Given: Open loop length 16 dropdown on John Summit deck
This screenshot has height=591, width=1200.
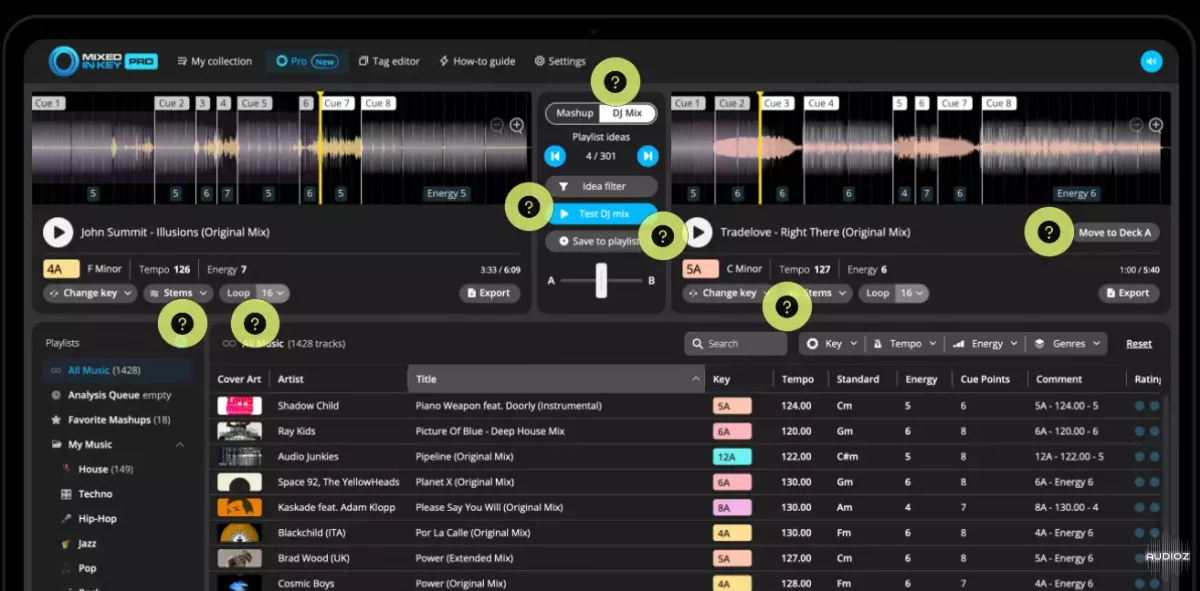Looking at the screenshot, I should pos(273,293).
